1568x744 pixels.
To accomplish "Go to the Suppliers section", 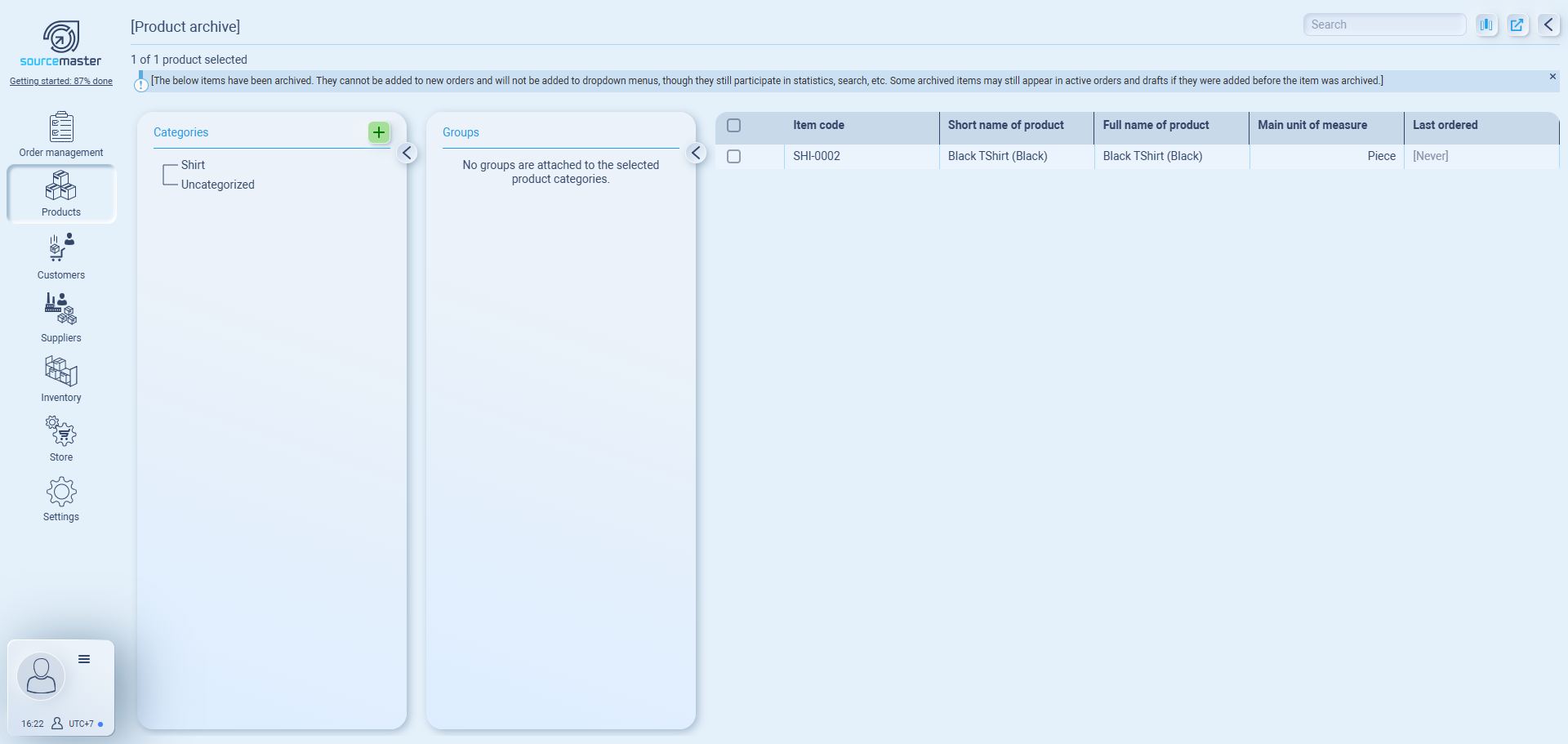I will pyautogui.click(x=61, y=318).
